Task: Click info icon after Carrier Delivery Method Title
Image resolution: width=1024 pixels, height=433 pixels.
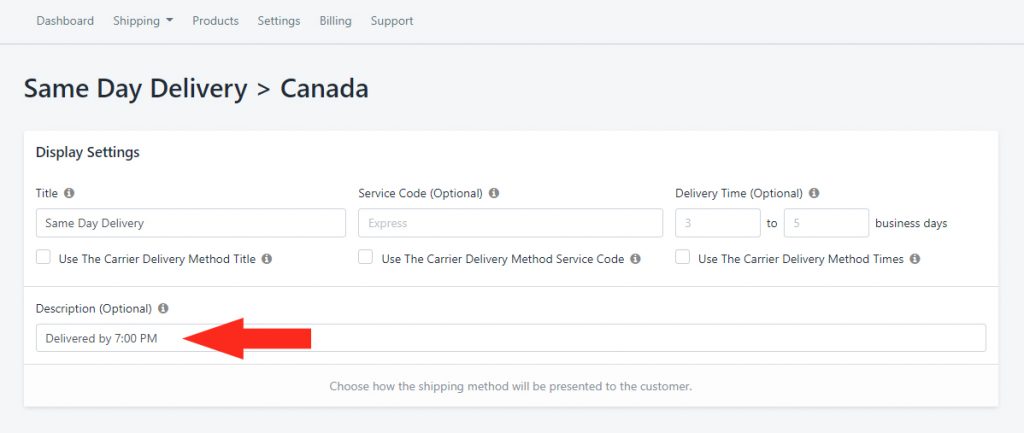Action: point(266,259)
